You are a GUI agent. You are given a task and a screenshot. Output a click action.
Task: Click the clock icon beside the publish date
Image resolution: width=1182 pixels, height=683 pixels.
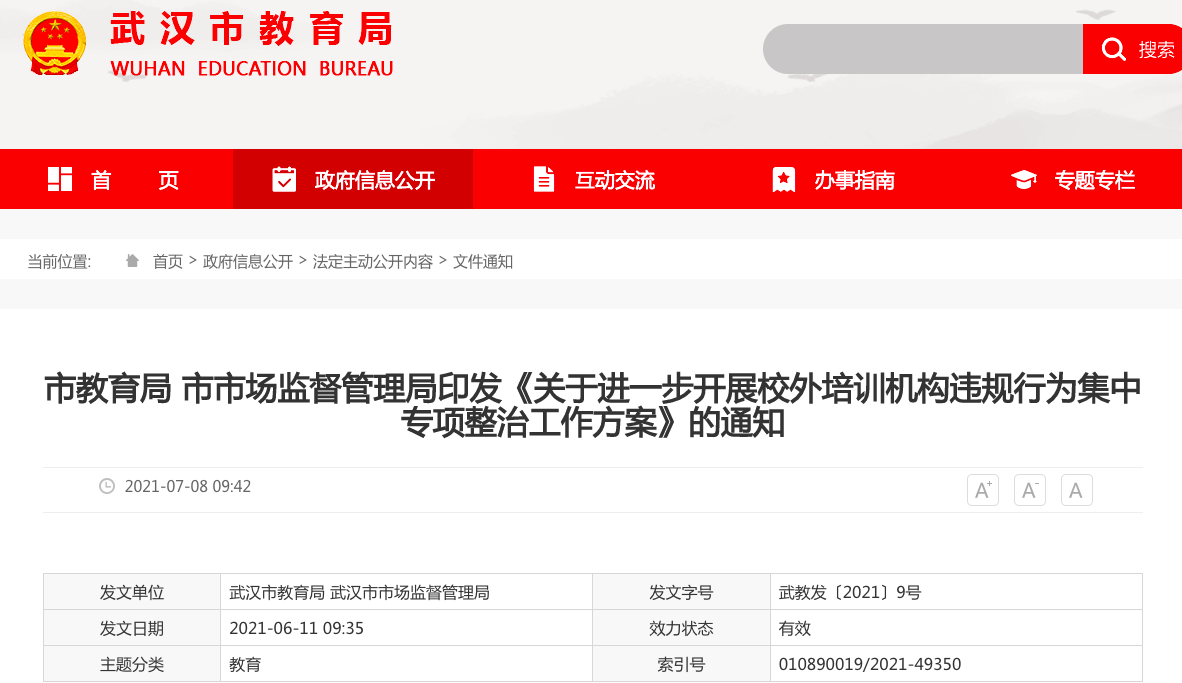(x=108, y=487)
